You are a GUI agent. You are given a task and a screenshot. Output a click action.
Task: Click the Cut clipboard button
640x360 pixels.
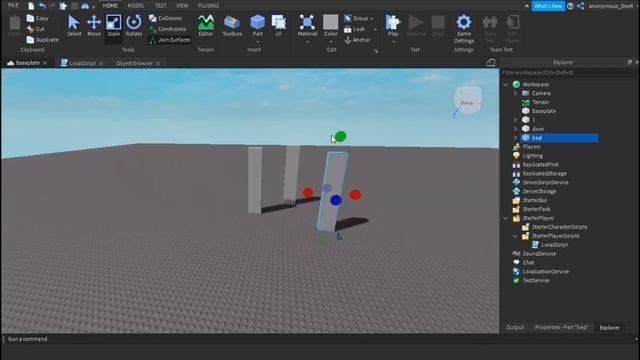pyautogui.click(x=36, y=29)
